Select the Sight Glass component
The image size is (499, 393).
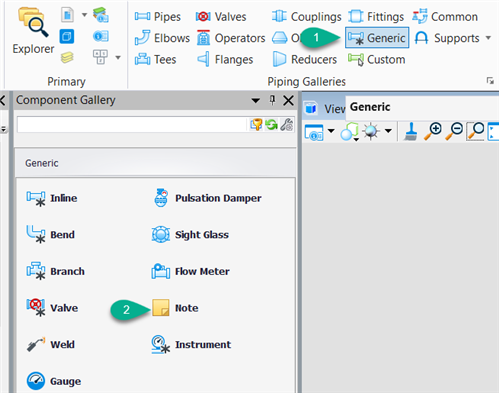click(190, 234)
